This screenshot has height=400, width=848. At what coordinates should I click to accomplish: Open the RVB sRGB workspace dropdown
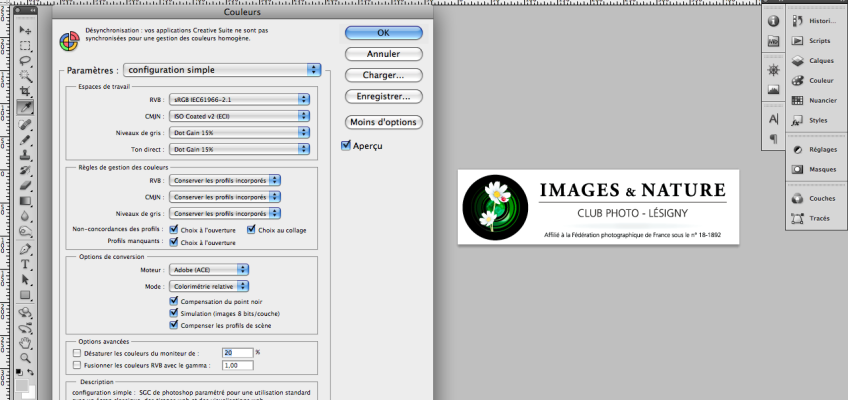240,100
